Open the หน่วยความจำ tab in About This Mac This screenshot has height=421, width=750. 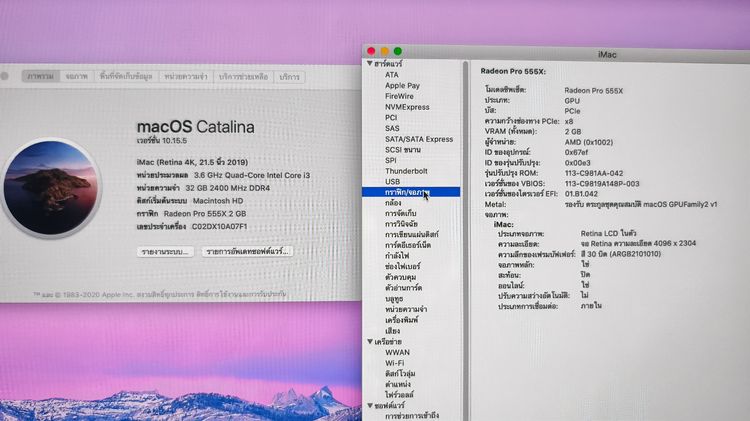click(186, 77)
